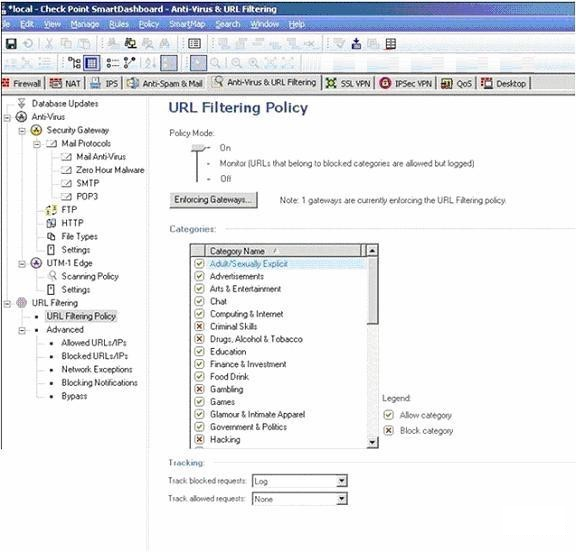Toggle the Gambling blocked checkbox

tap(199, 389)
